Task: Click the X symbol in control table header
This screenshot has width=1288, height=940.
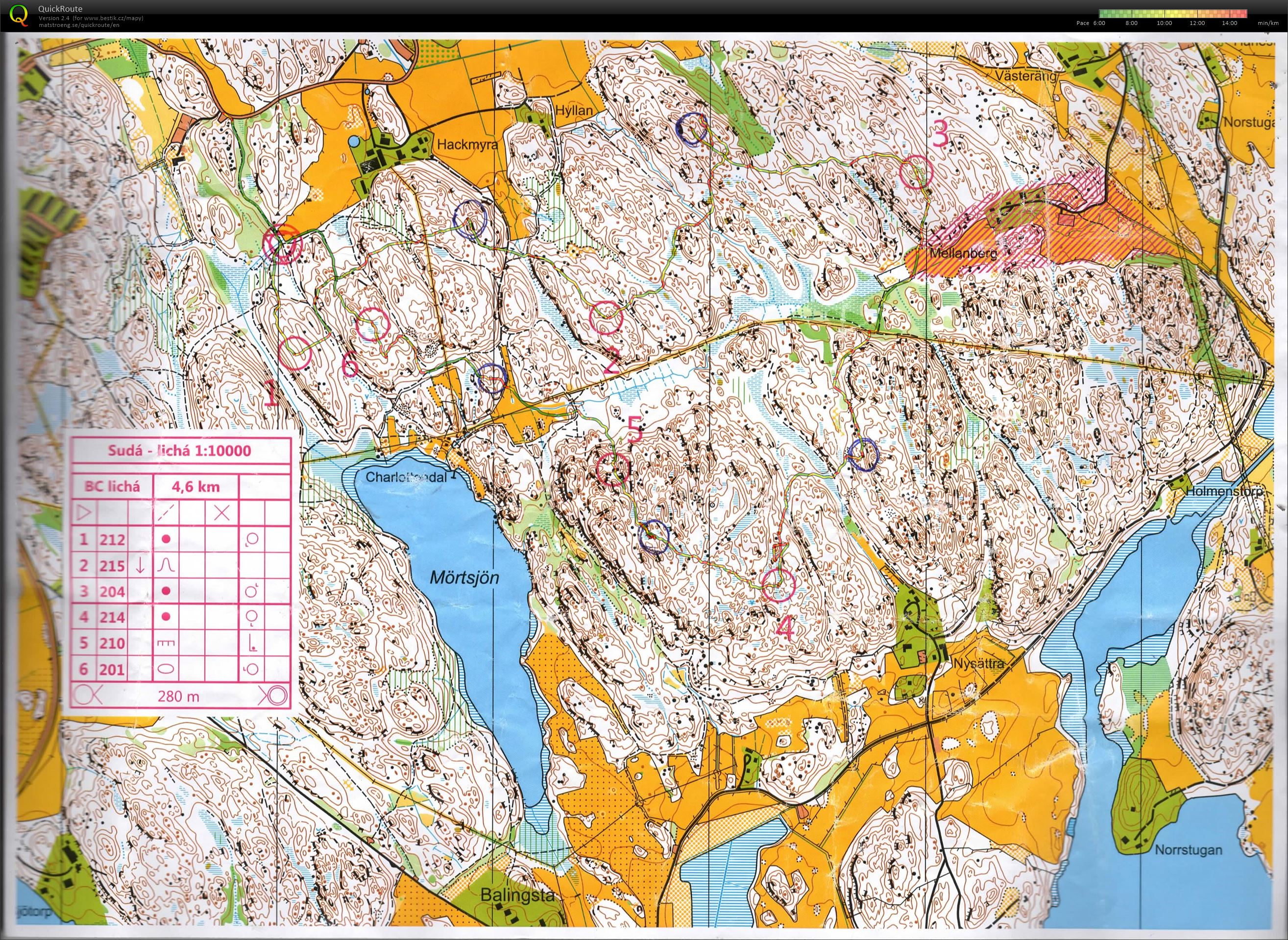Action: click(x=221, y=514)
